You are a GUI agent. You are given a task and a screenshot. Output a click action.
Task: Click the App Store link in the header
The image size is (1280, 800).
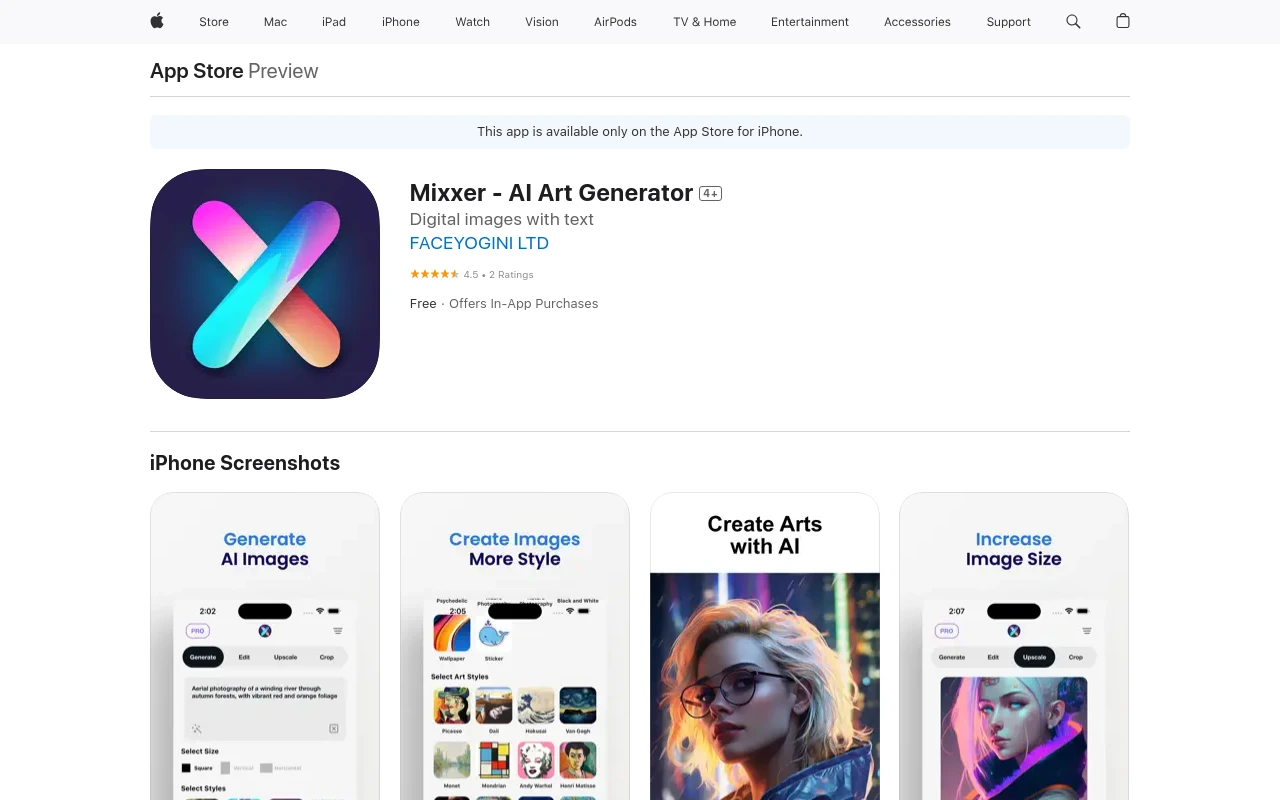(x=196, y=71)
